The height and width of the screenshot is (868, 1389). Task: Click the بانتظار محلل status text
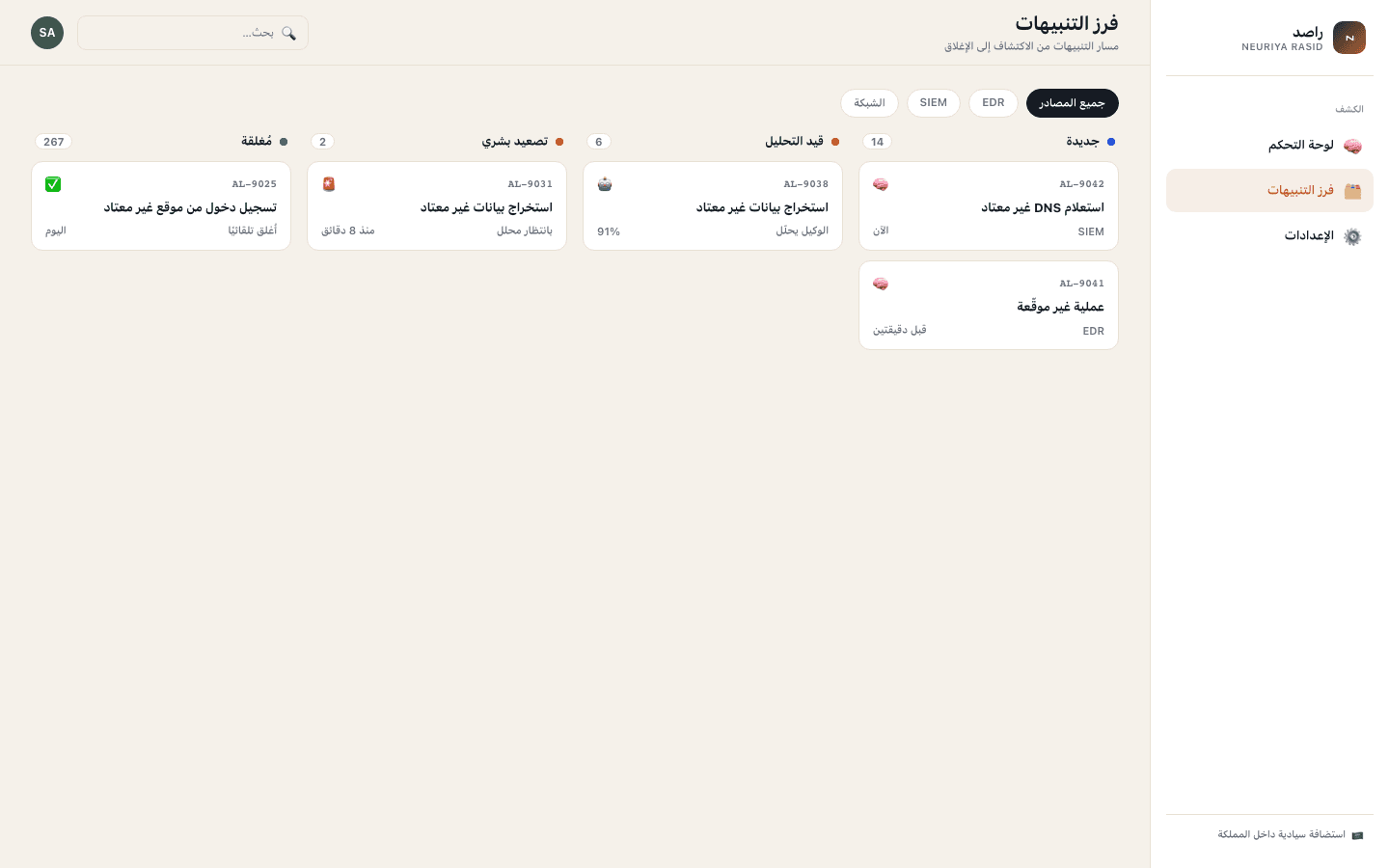[525, 231]
